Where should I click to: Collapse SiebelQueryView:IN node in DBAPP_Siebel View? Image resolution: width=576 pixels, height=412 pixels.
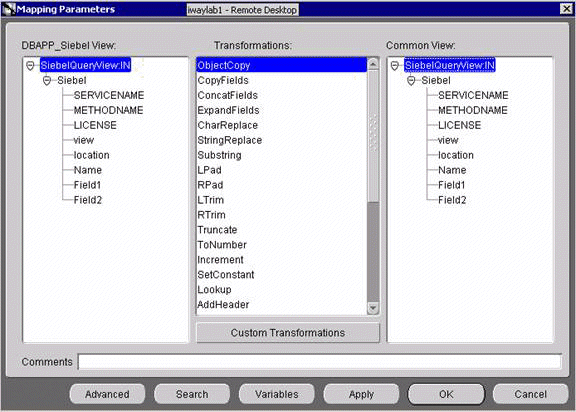pyautogui.click(x=30, y=66)
